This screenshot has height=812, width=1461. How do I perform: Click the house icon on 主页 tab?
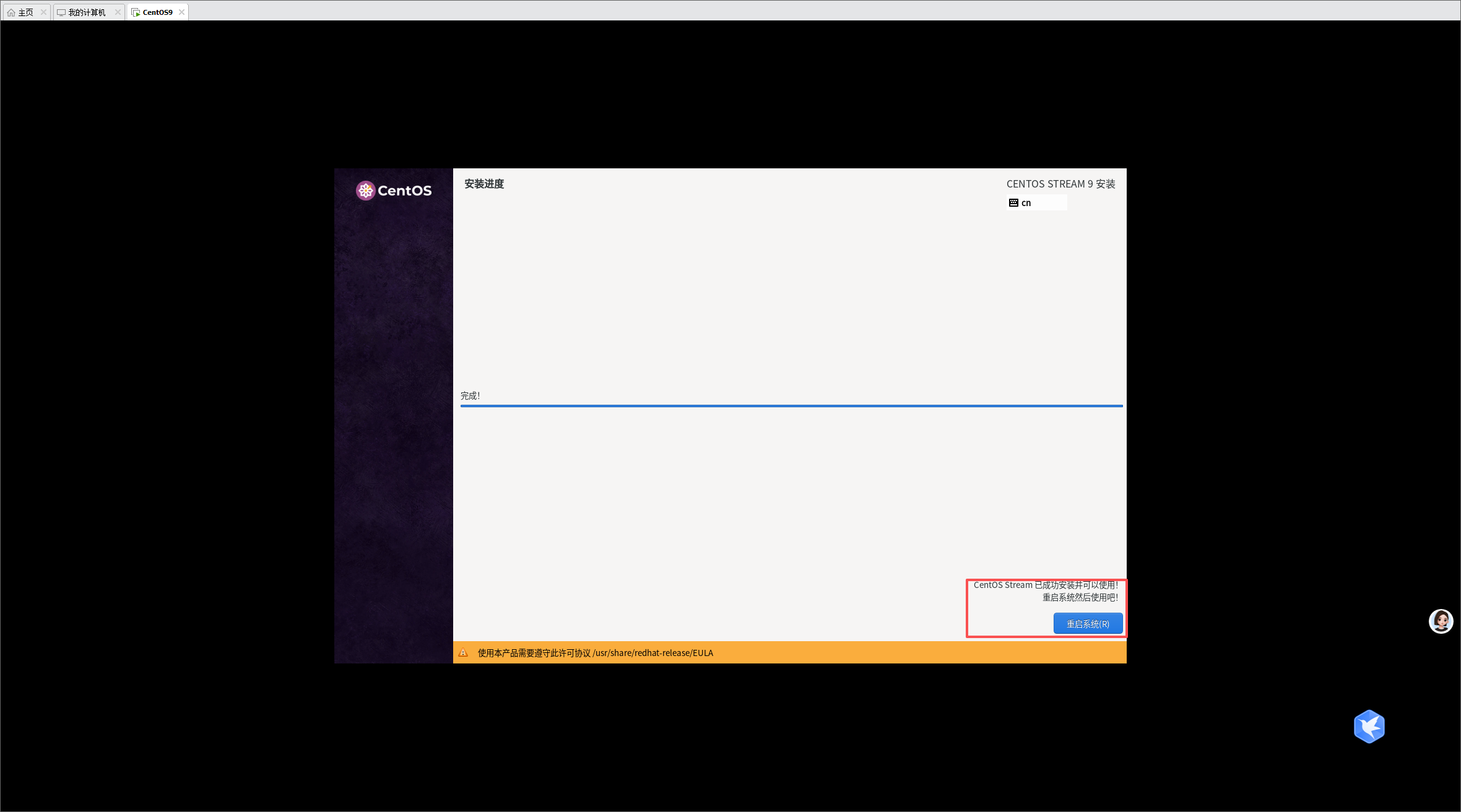[11, 12]
